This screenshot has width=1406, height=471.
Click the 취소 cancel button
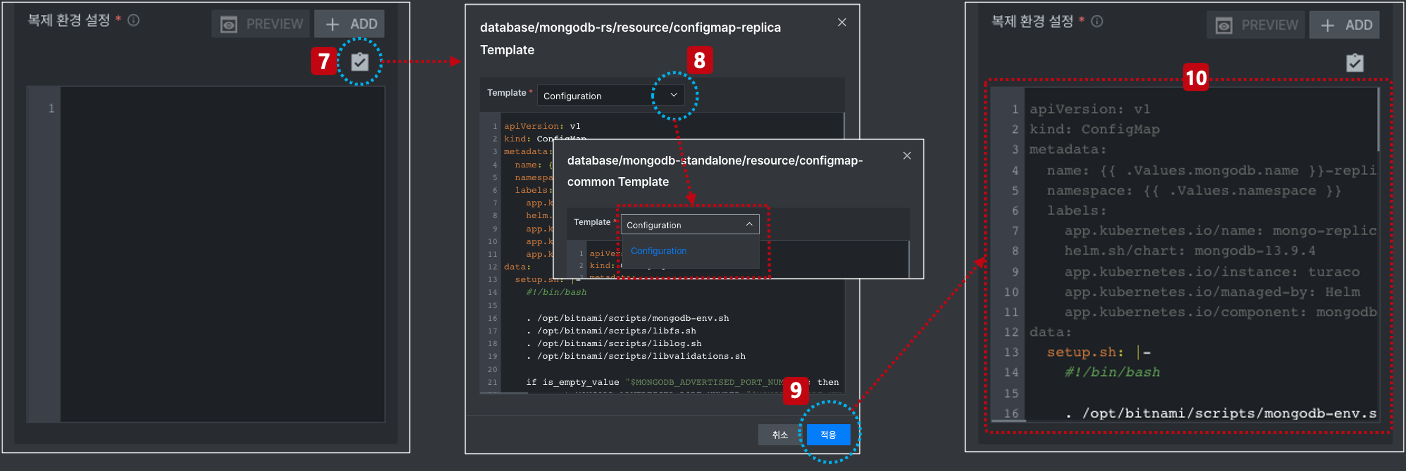coord(780,434)
